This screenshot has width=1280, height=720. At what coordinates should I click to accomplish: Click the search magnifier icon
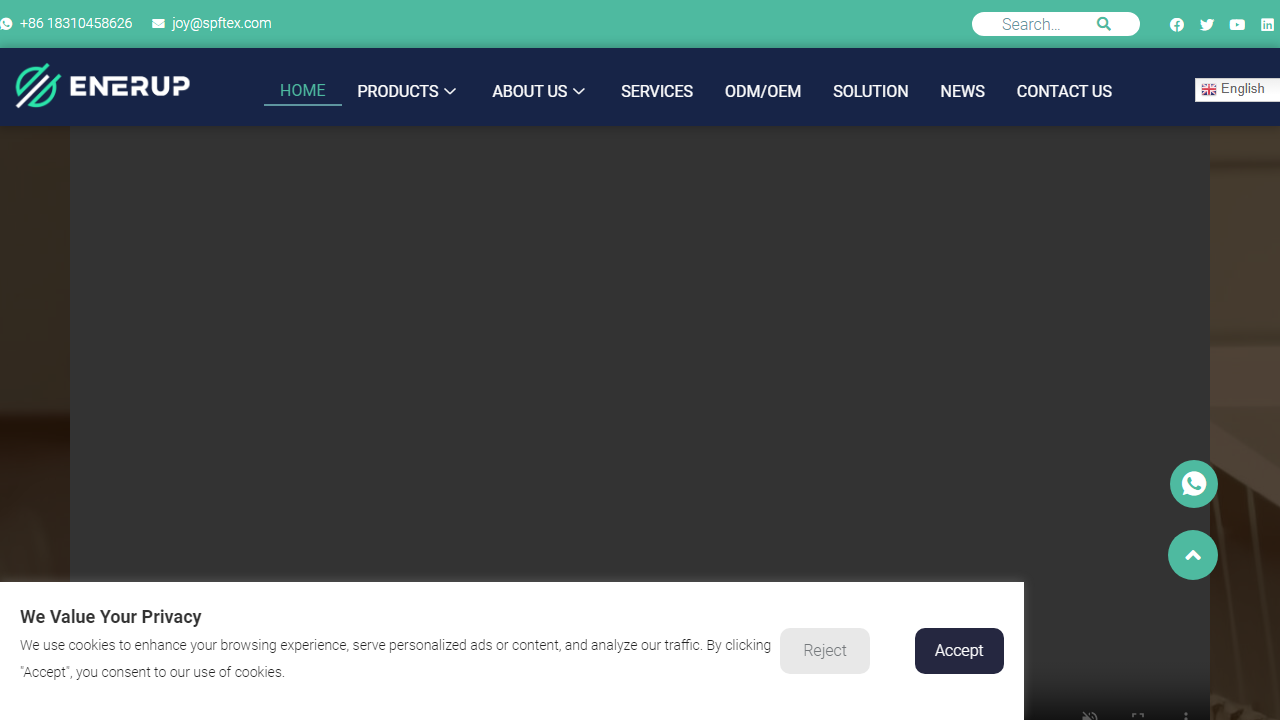point(1104,24)
